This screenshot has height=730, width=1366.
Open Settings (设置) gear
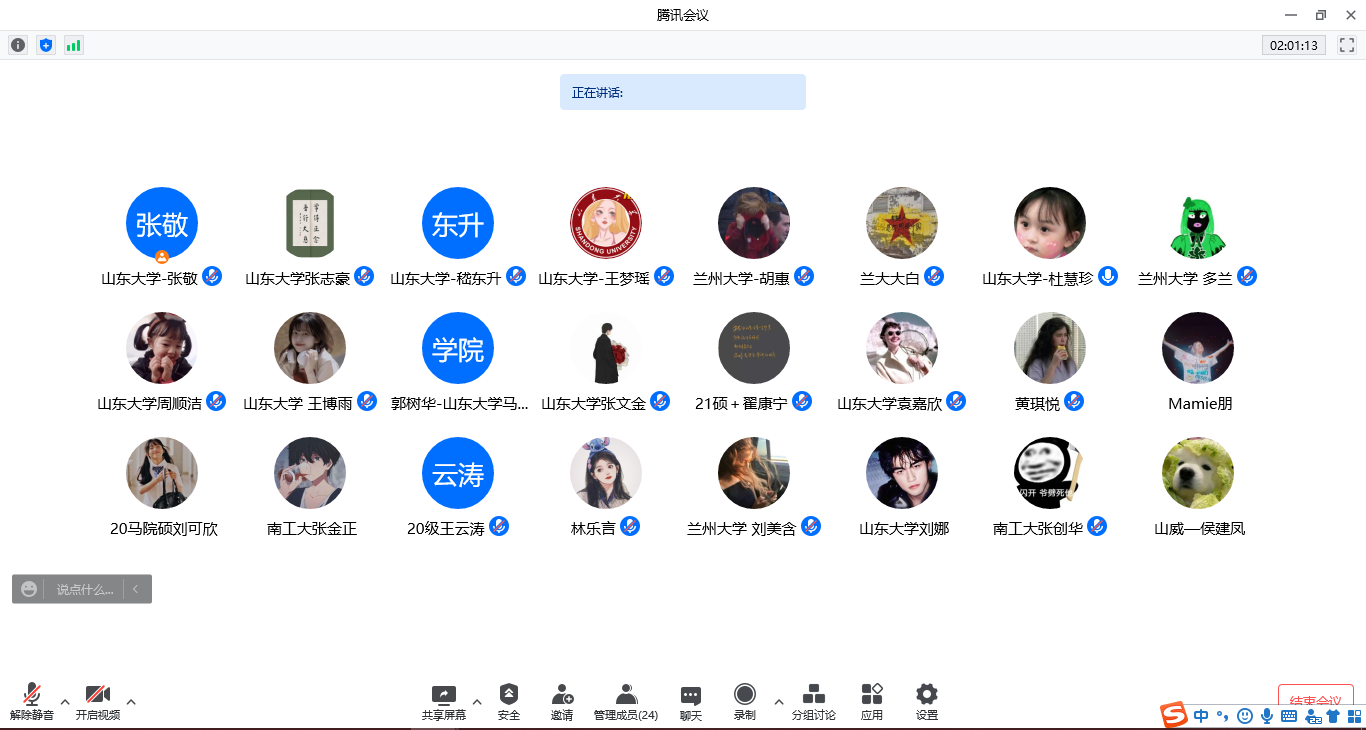pos(927,701)
